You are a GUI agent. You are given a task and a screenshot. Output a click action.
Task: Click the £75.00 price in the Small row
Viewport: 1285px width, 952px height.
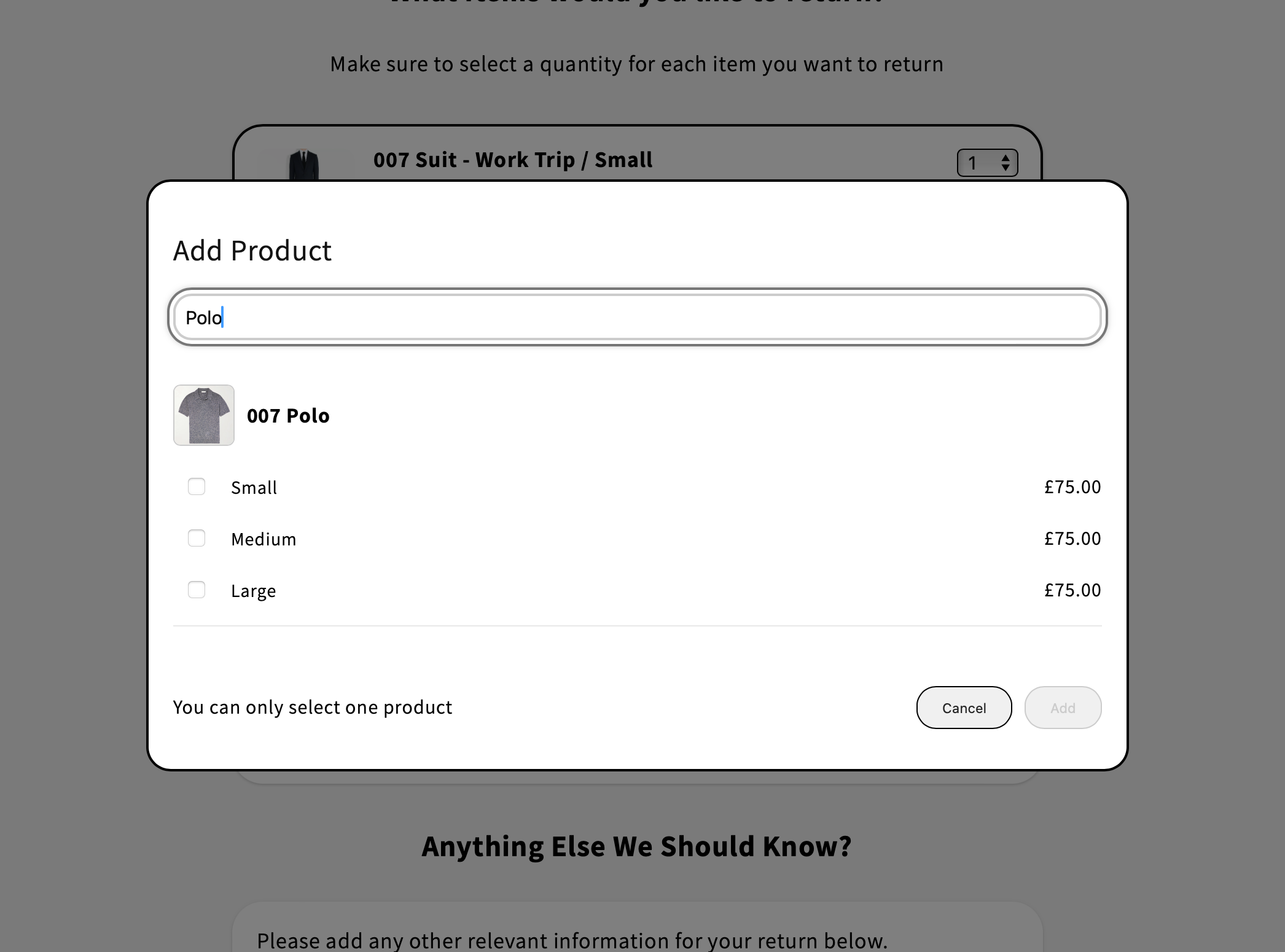pyautogui.click(x=1072, y=486)
